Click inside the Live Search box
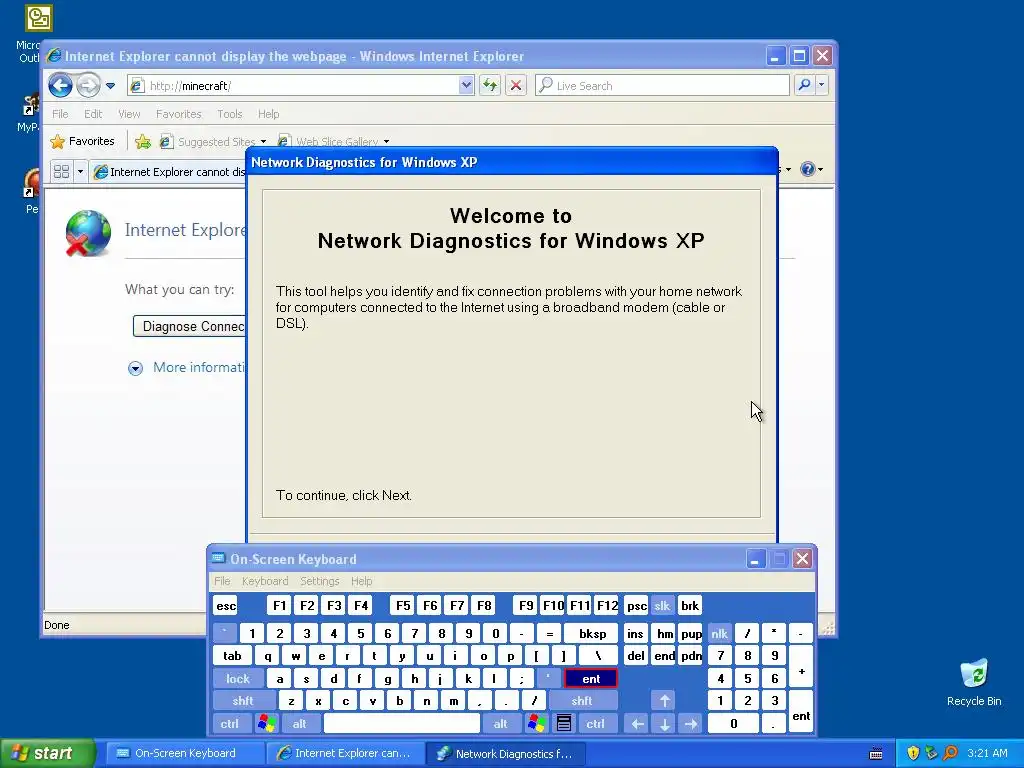 662,86
